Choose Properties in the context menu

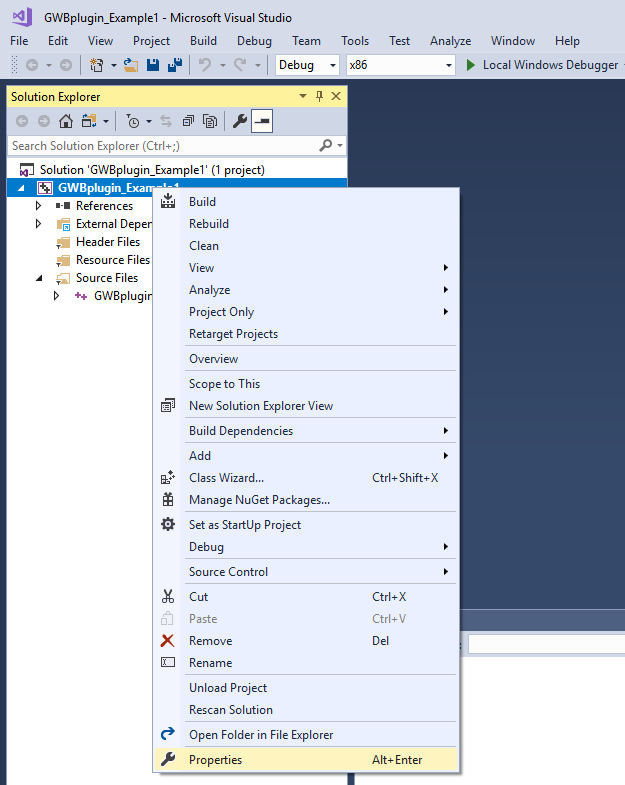pyautogui.click(x=306, y=760)
